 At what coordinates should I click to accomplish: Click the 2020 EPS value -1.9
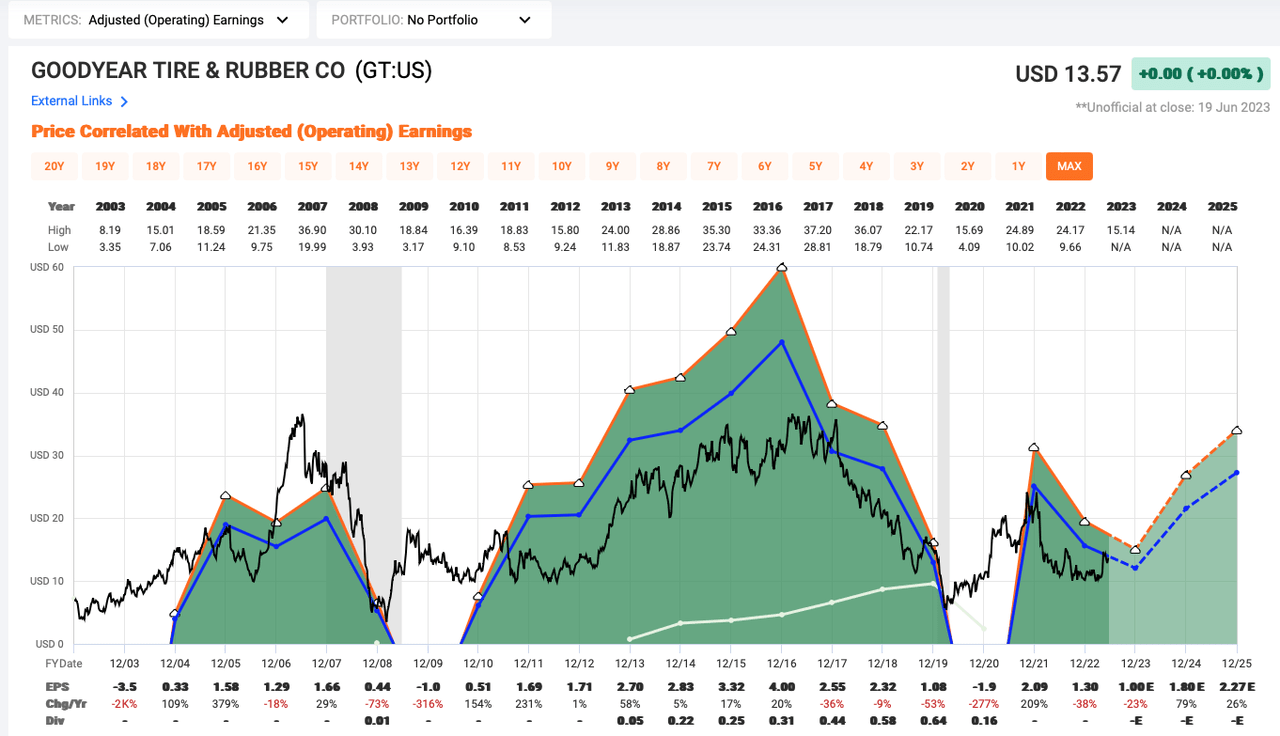(984, 687)
